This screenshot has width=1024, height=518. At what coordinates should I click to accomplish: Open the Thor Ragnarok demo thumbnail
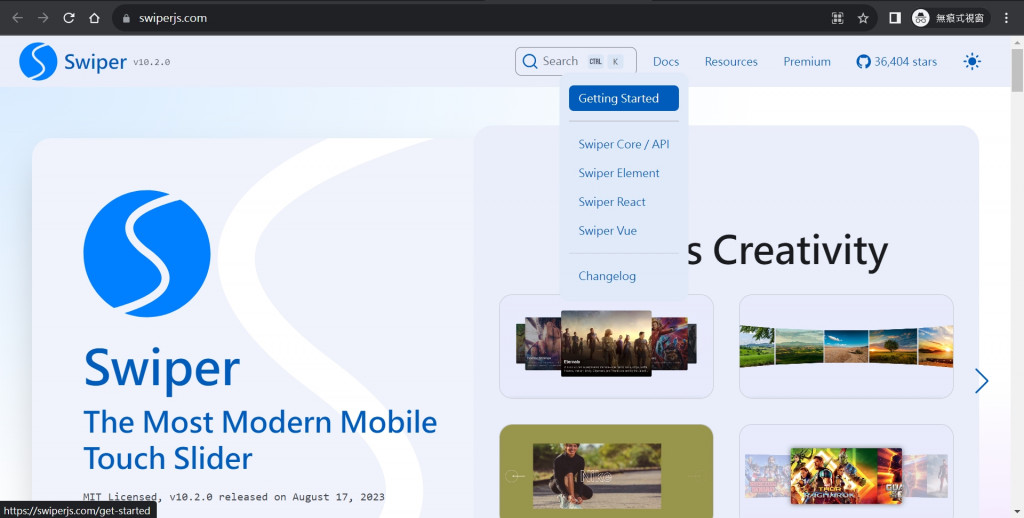tap(846, 471)
